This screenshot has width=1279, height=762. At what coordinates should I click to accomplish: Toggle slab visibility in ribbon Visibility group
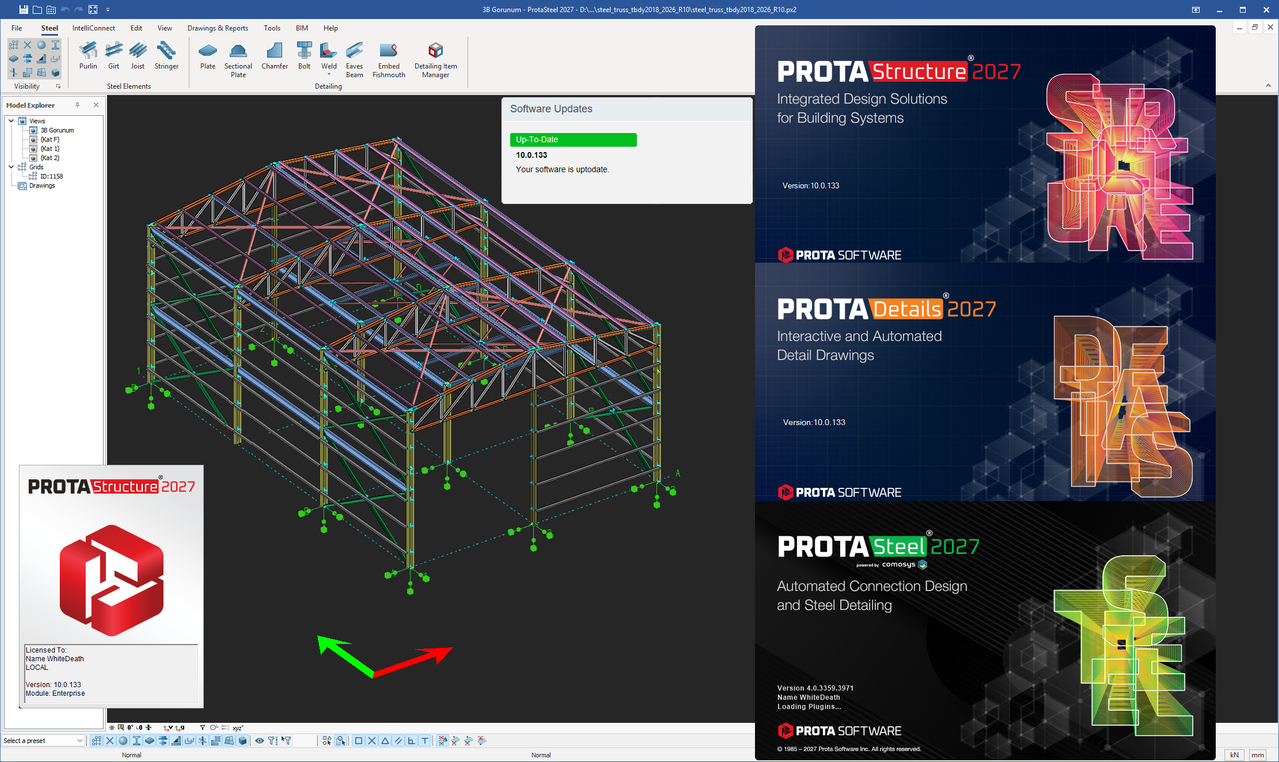[x=14, y=59]
